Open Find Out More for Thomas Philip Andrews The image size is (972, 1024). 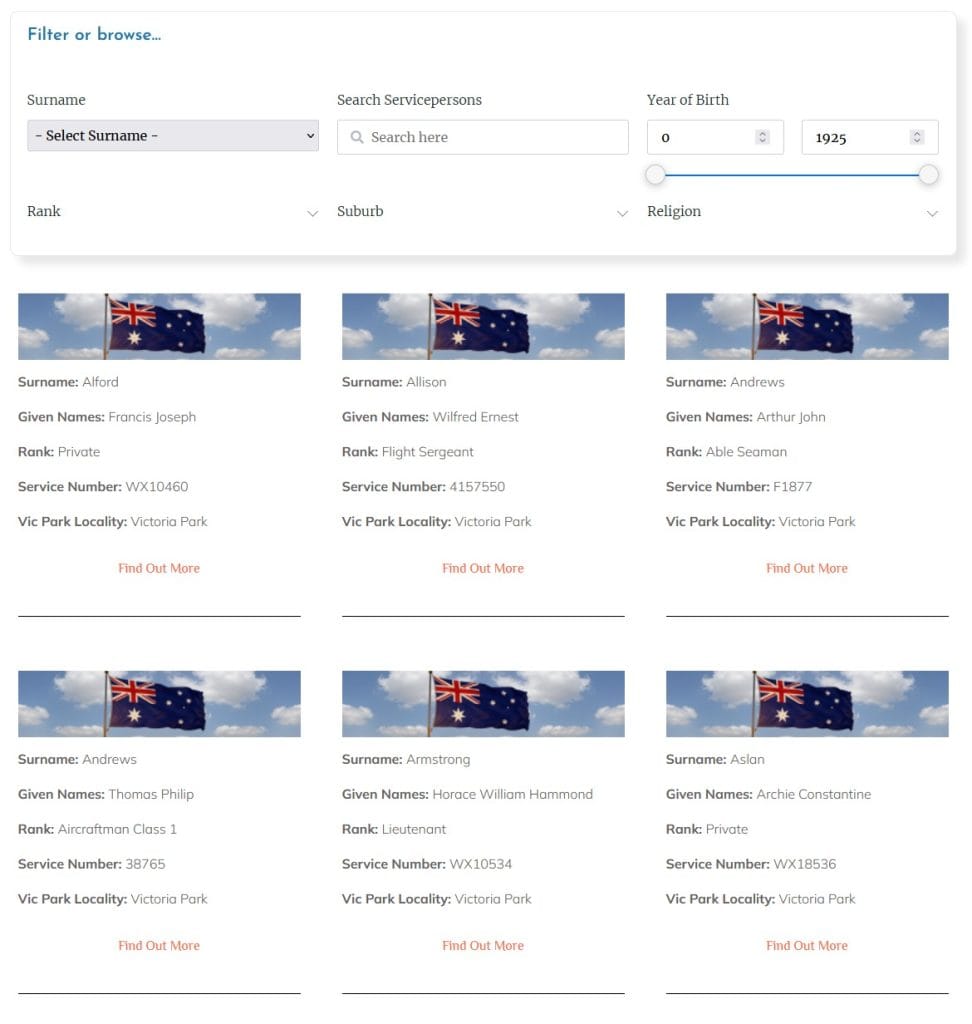click(x=159, y=946)
